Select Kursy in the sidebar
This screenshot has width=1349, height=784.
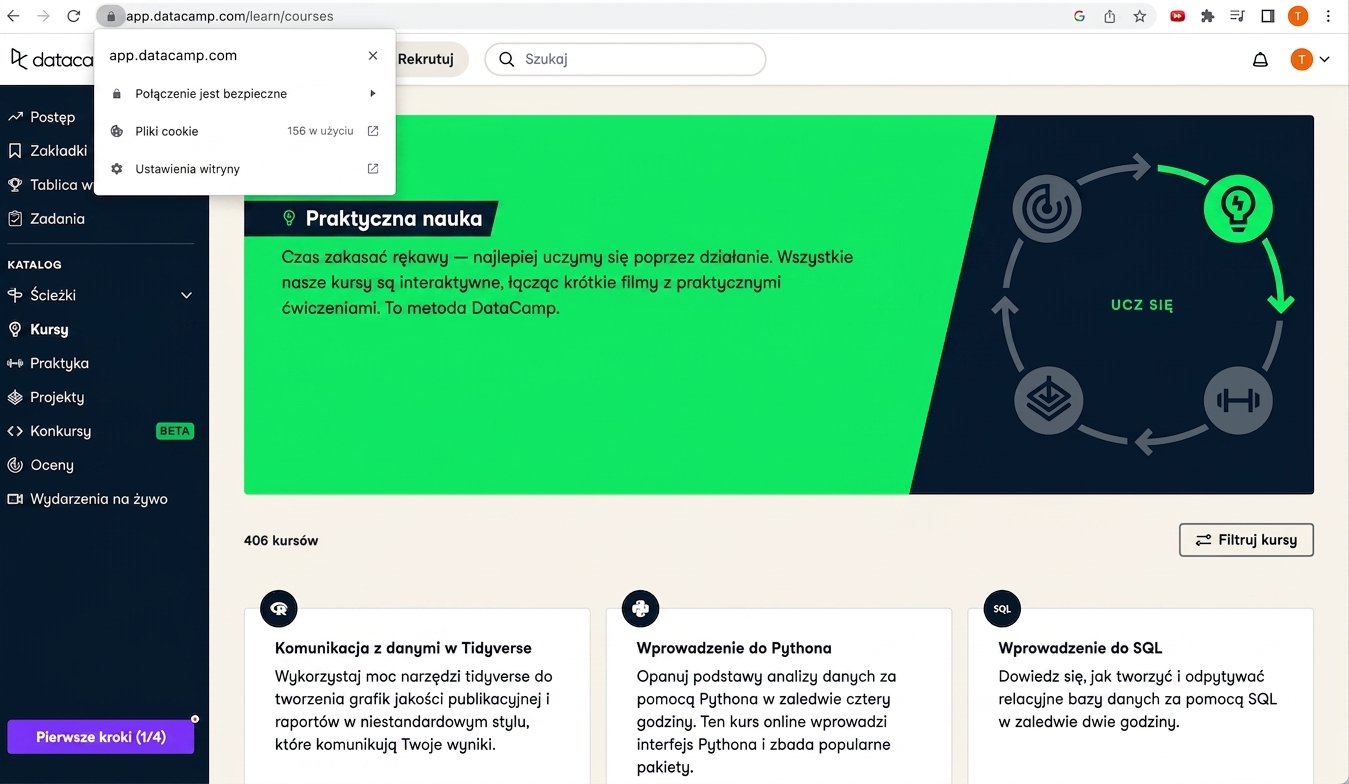(49, 329)
